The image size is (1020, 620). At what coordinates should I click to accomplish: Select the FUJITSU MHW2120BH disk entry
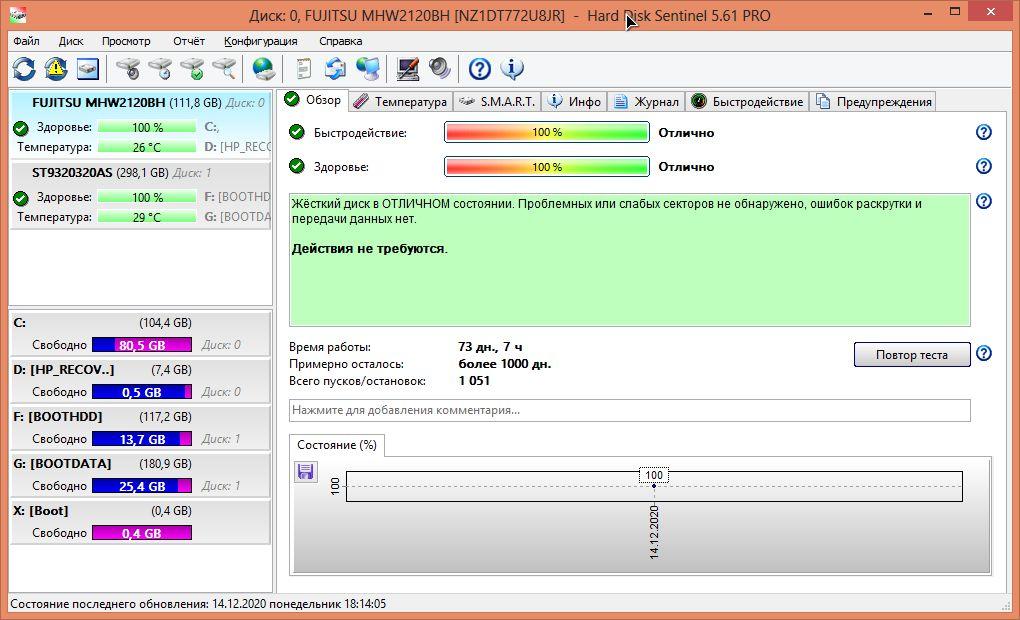coord(141,124)
